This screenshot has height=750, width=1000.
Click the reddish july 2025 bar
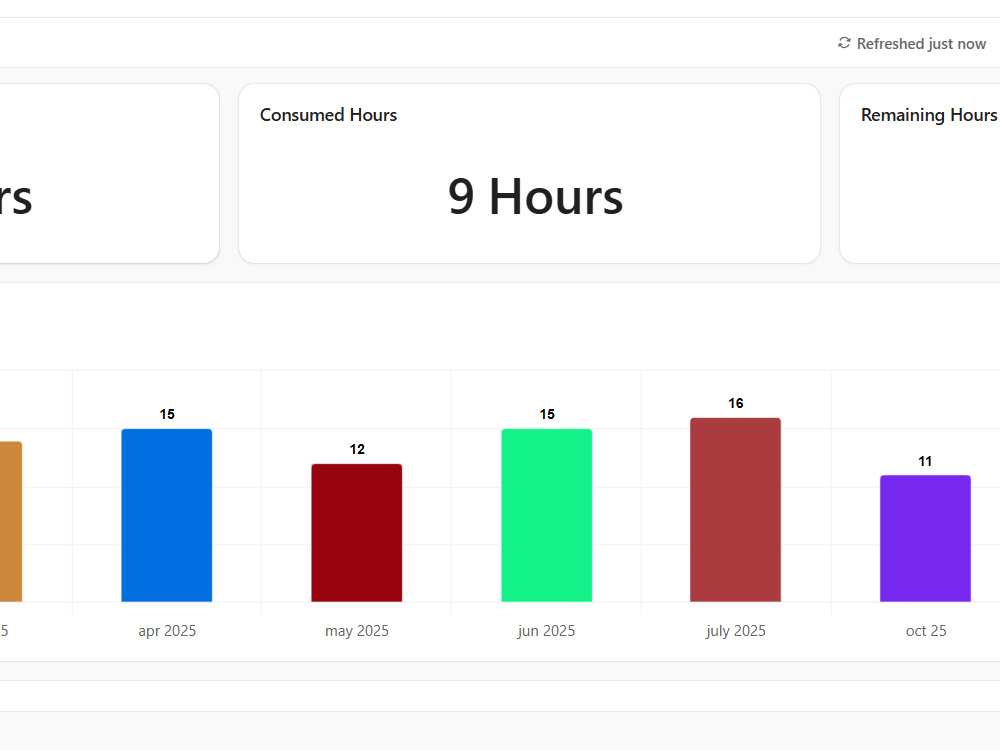point(735,510)
